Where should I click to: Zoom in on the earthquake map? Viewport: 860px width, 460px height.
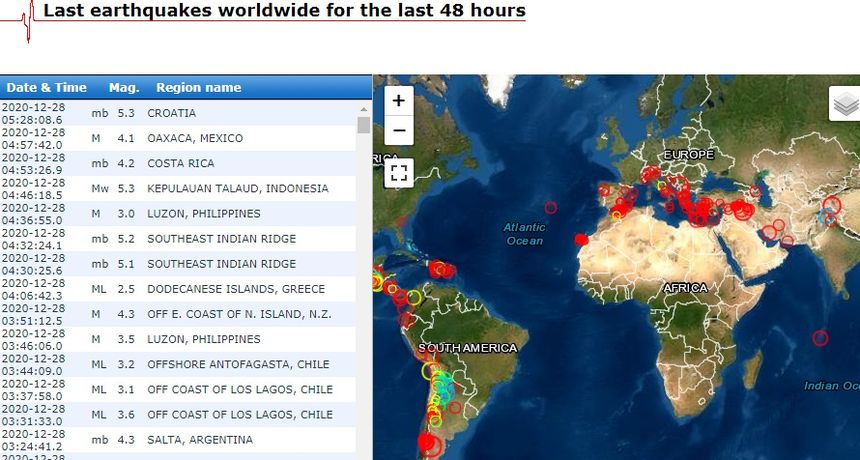pyautogui.click(x=398, y=101)
